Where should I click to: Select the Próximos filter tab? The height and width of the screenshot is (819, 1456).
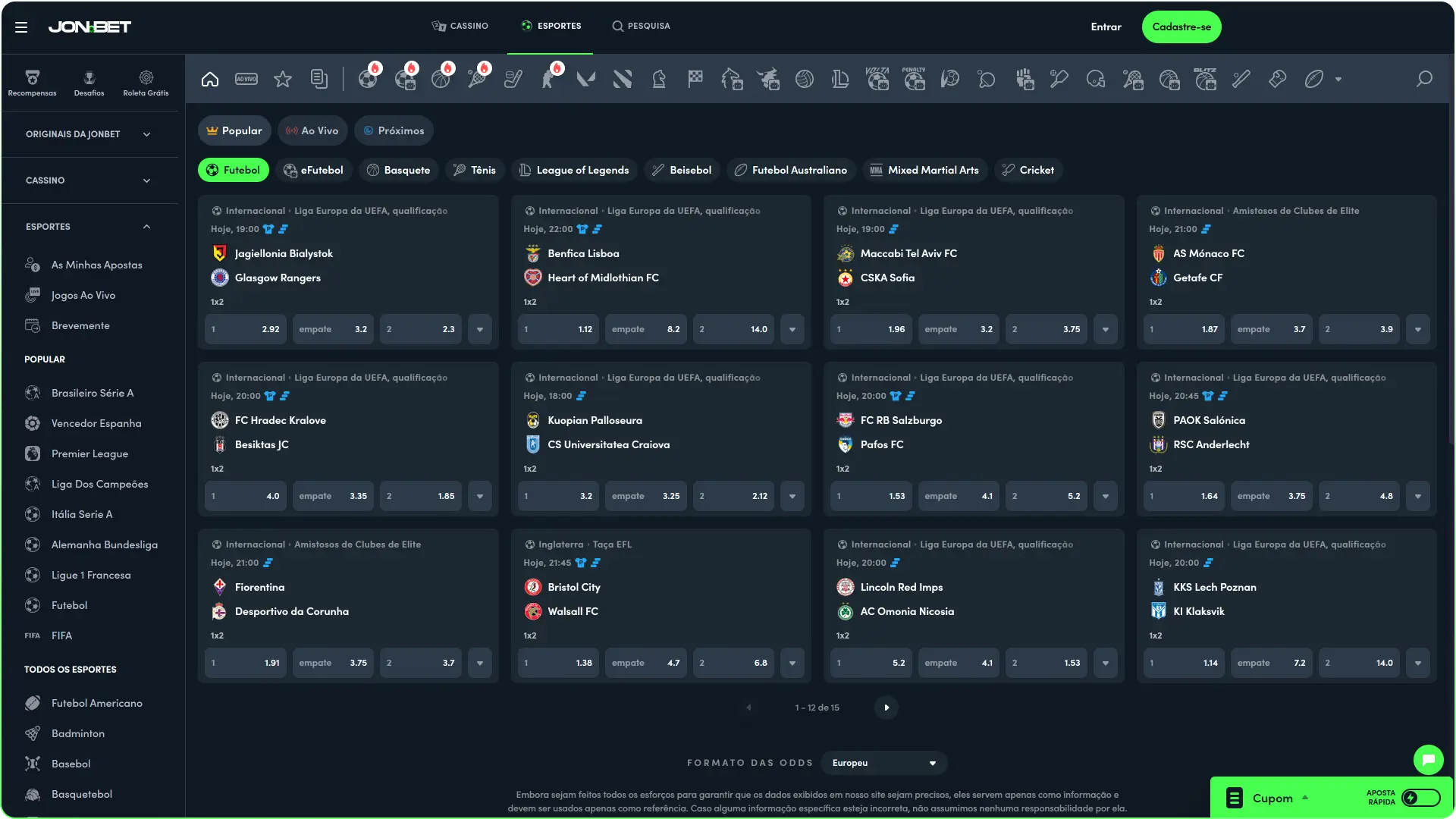[x=394, y=130]
